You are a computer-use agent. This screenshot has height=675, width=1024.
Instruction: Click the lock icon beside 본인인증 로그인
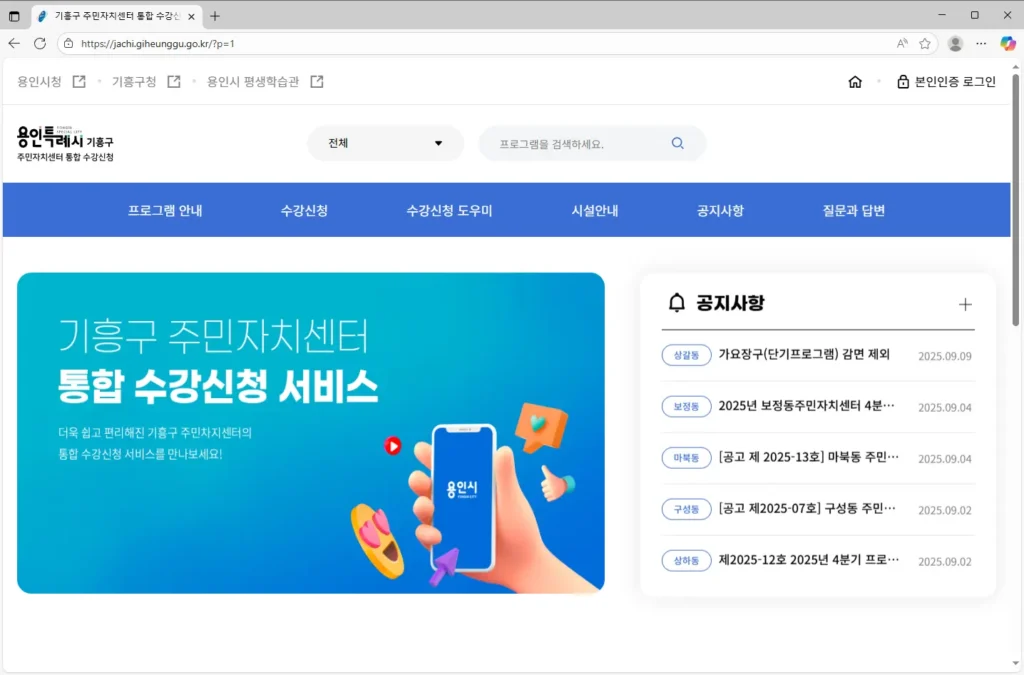(903, 82)
